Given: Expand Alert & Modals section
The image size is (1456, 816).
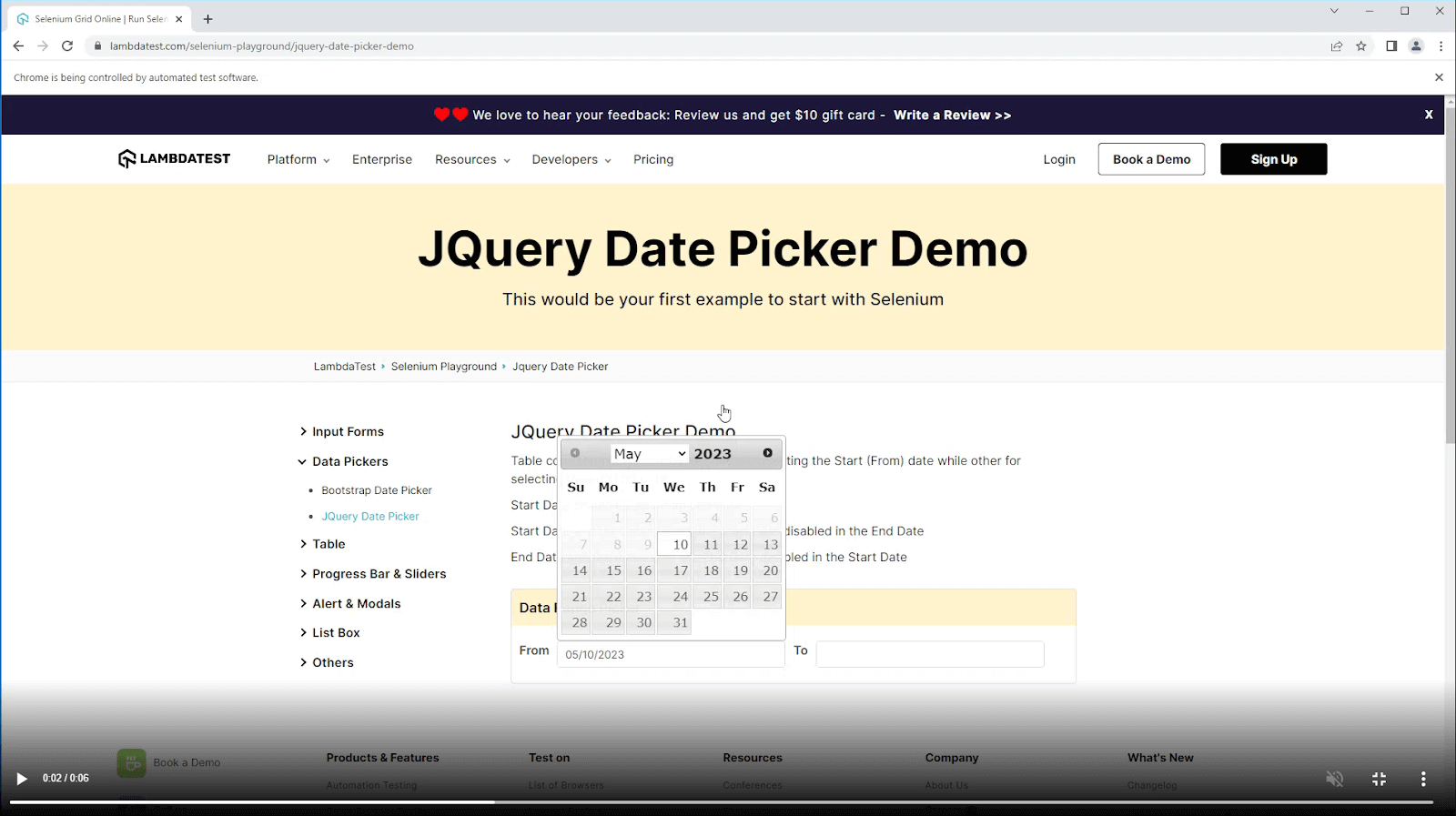Looking at the screenshot, I should tap(350, 604).
